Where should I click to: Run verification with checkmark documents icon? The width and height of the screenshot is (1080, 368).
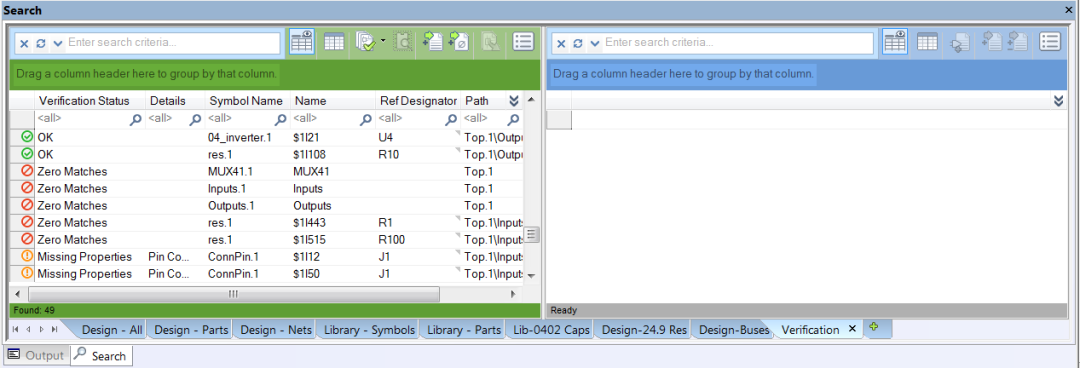click(x=365, y=41)
